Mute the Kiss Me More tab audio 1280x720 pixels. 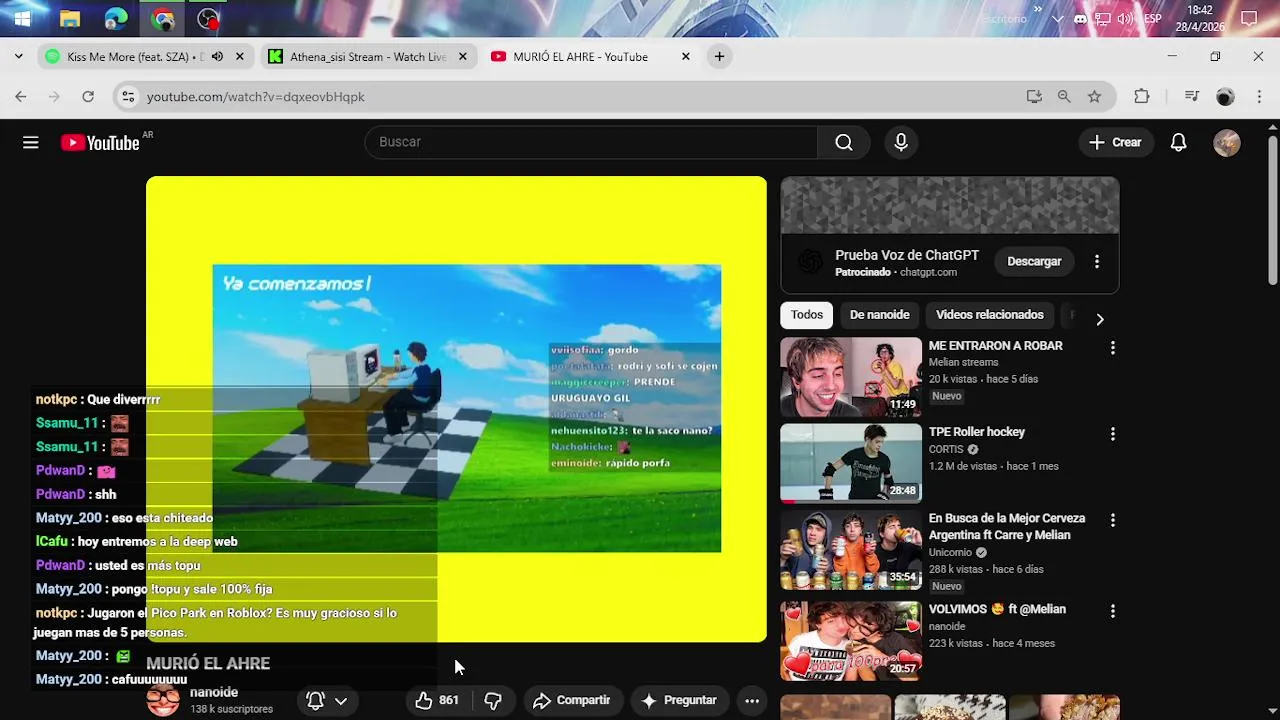coord(217,57)
